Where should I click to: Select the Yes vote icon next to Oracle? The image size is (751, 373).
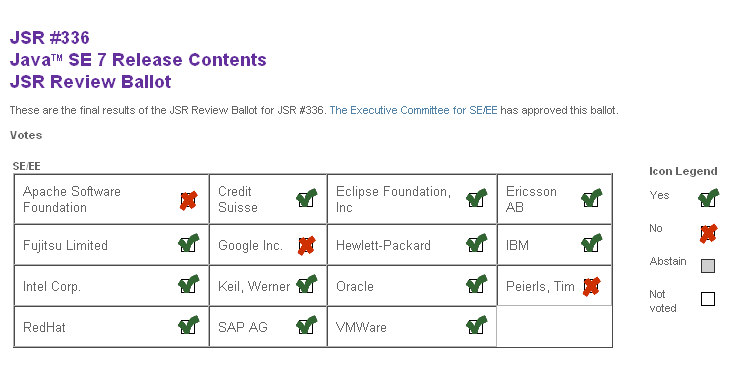[477, 284]
